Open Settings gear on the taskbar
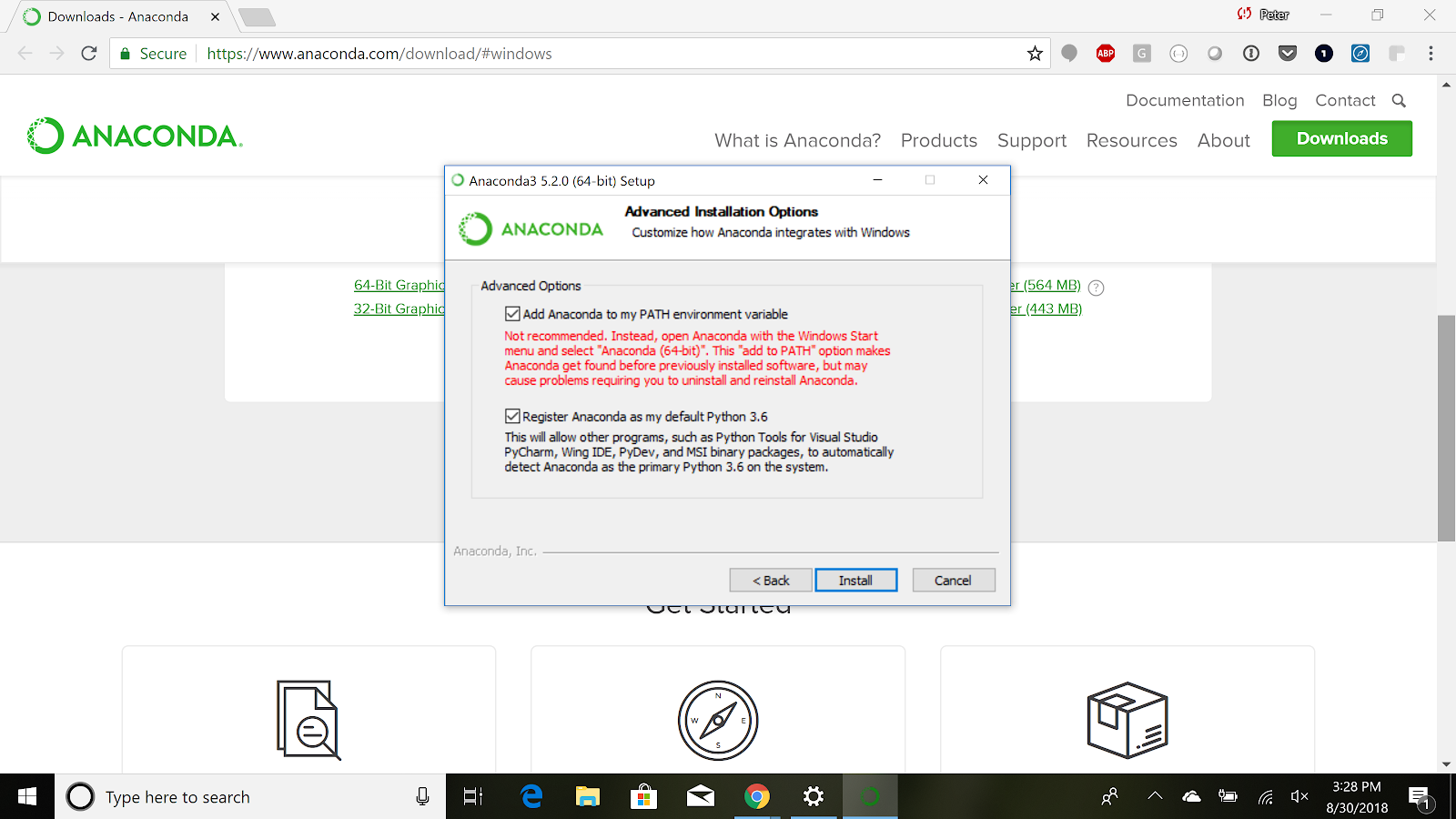 pyautogui.click(x=814, y=797)
